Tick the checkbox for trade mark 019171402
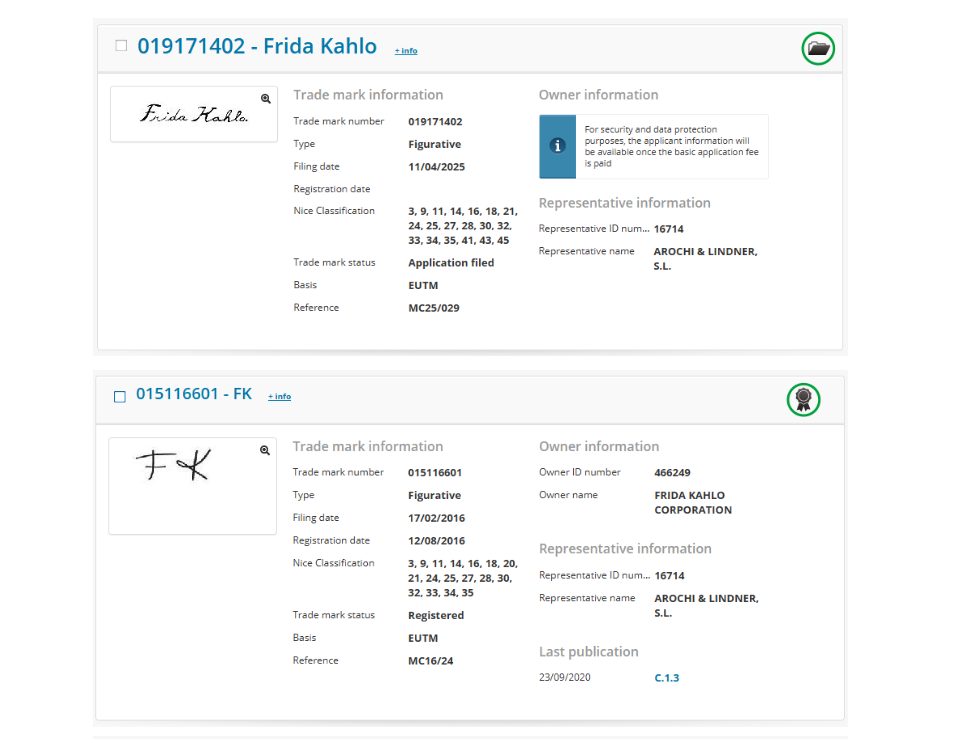The image size is (958, 739). click(x=121, y=45)
